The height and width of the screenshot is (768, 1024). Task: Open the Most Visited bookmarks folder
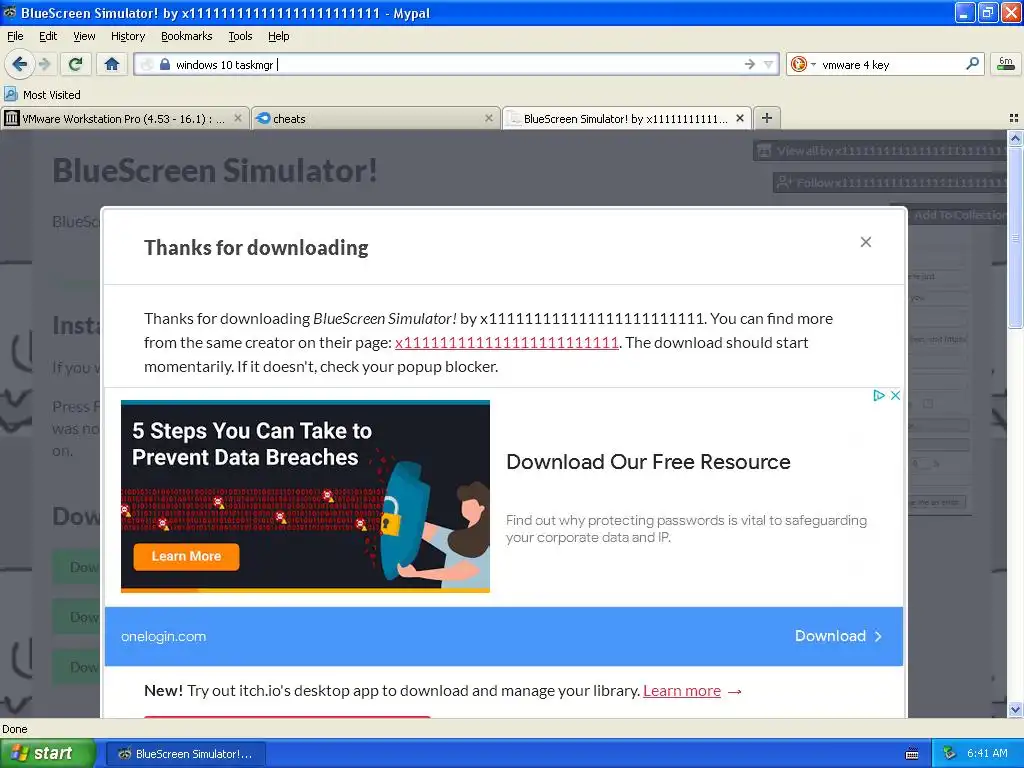[42, 95]
